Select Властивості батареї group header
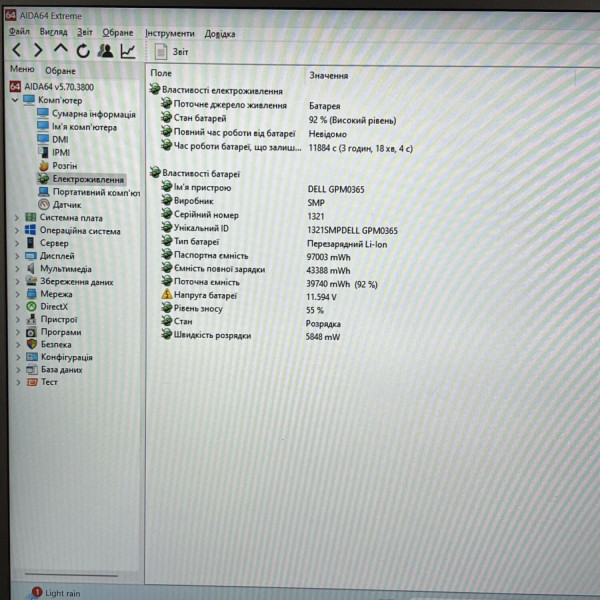 (x=195, y=173)
